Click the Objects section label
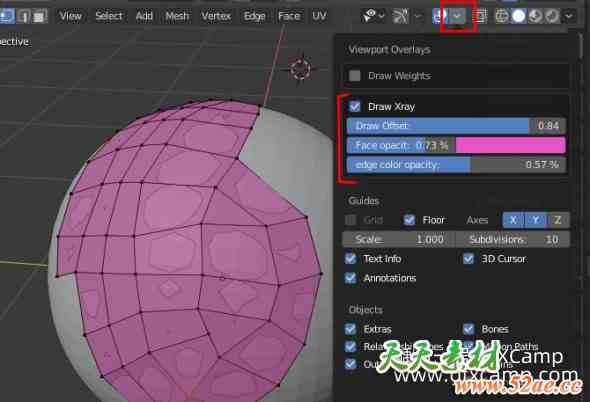This screenshot has width=590, height=402. (365, 310)
